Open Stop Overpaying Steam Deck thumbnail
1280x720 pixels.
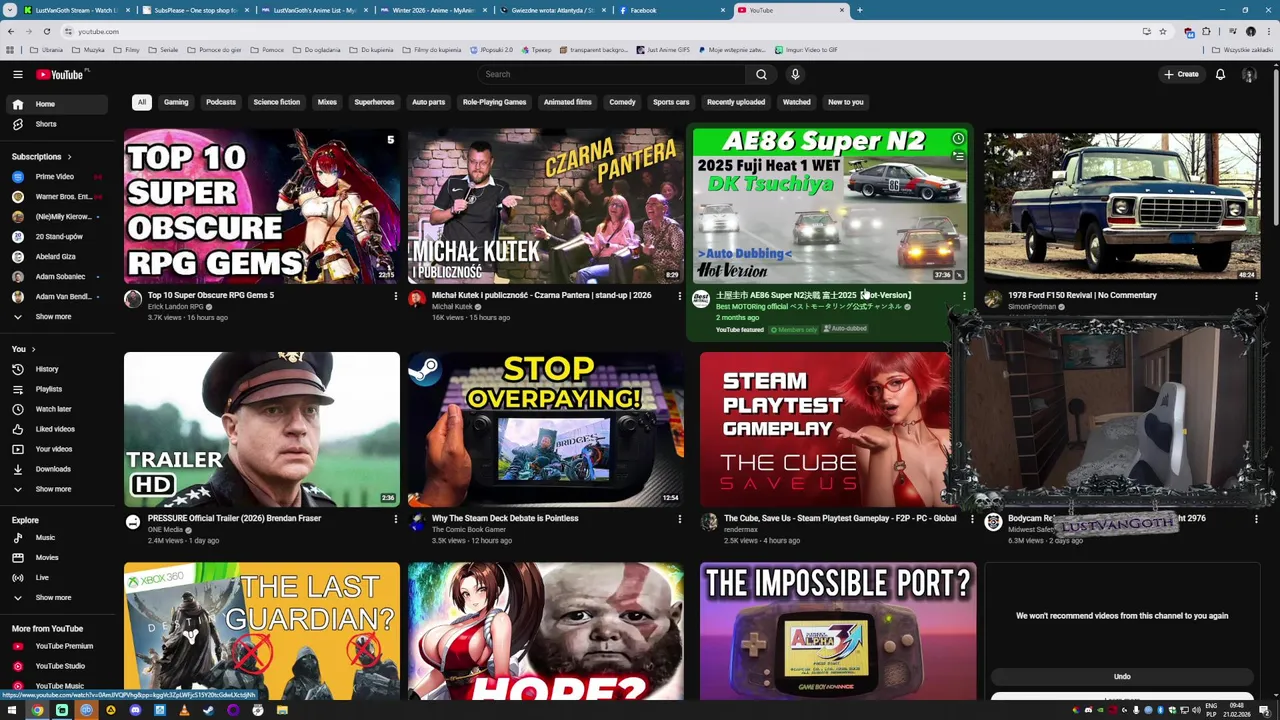point(546,429)
